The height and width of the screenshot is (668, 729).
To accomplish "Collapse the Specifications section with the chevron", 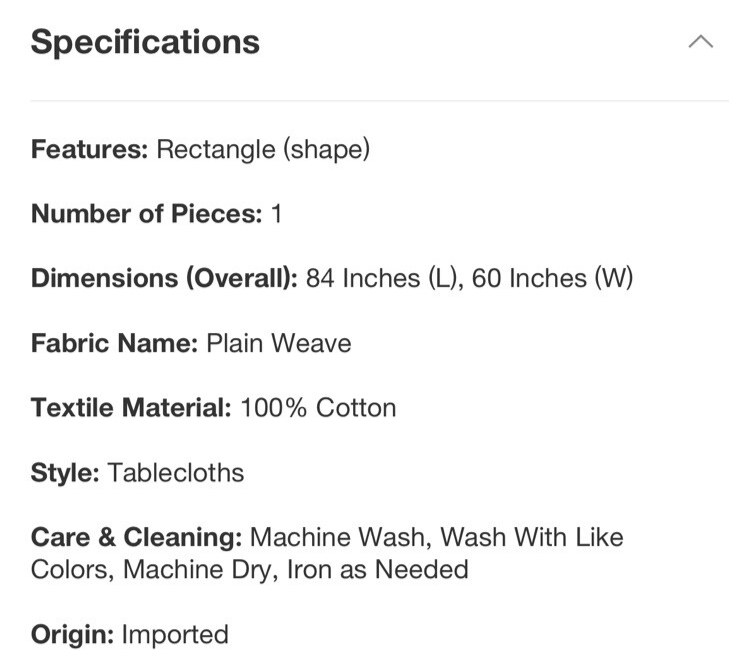I will pyautogui.click(x=701, y=42).
